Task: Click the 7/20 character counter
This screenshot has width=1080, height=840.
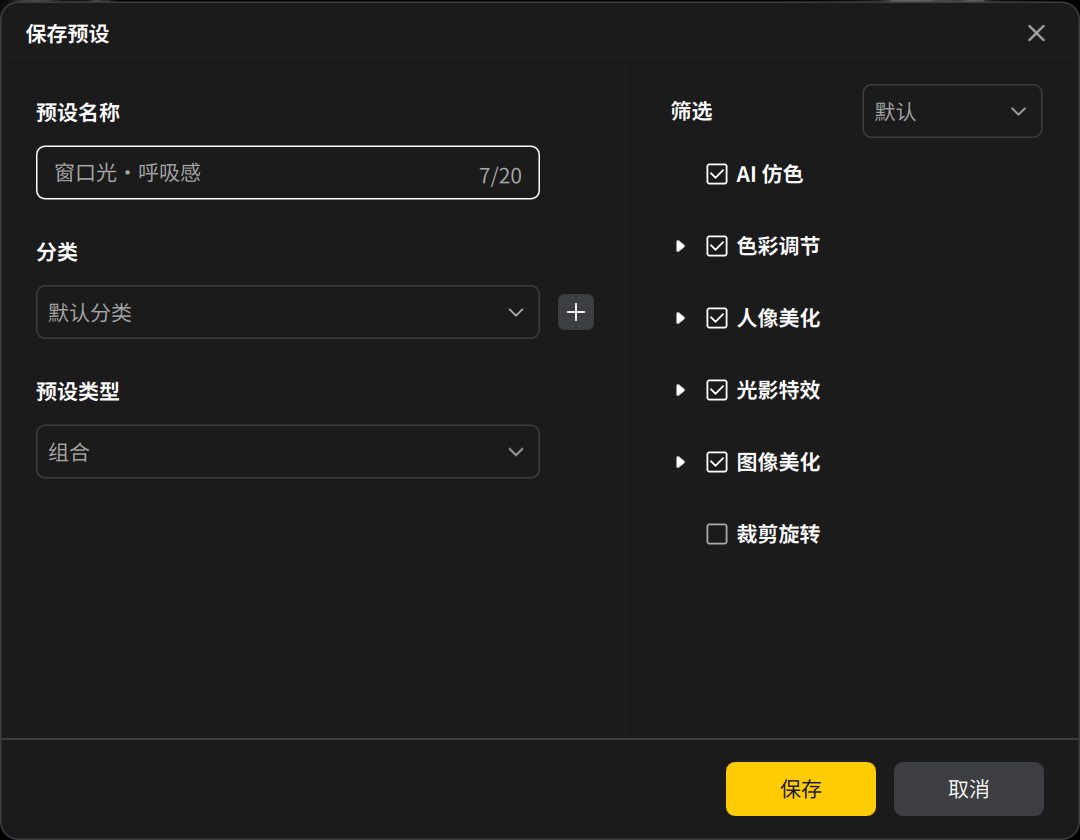Action: click(500, 176)
